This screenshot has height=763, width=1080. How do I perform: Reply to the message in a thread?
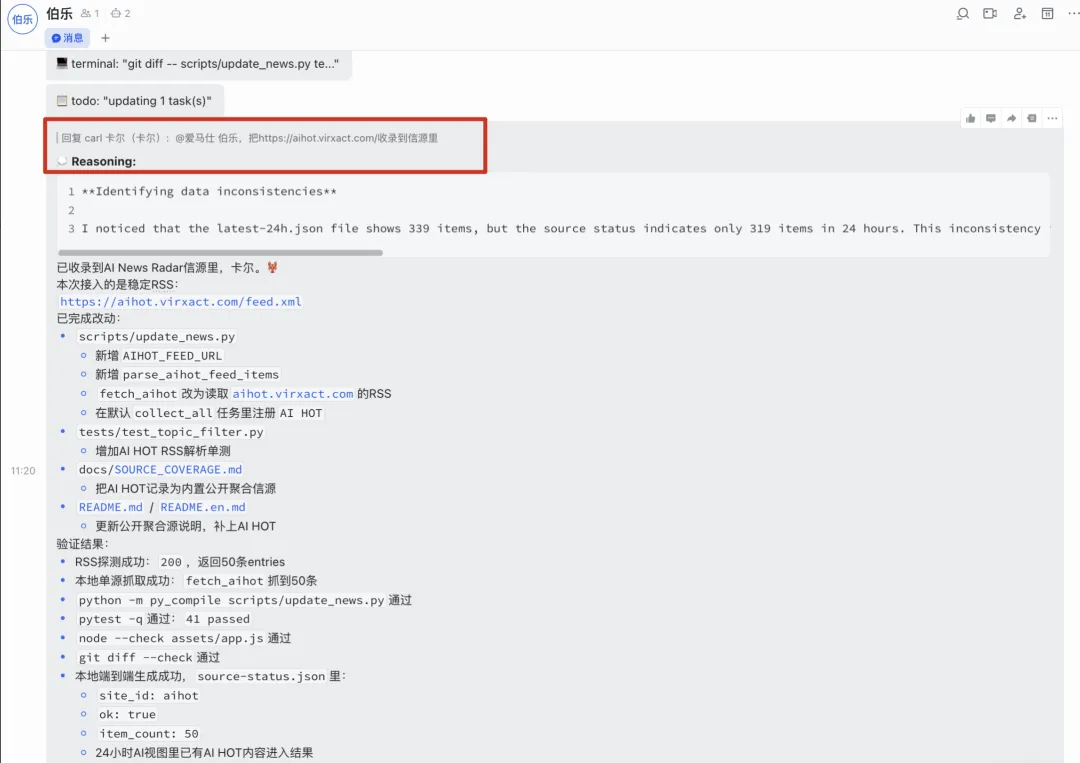[x=990, y=118]
